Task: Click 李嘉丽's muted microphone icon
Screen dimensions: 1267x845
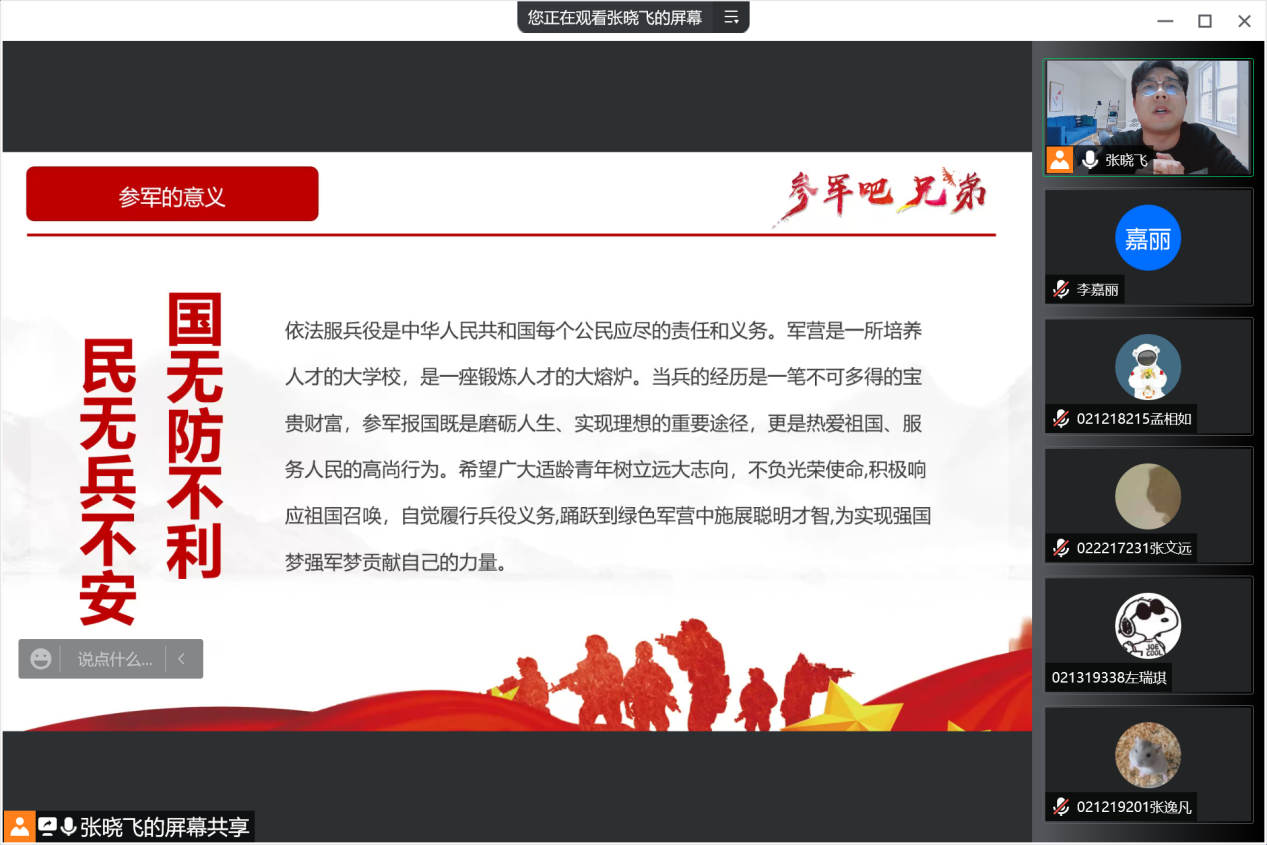Action: (1061, 290)
